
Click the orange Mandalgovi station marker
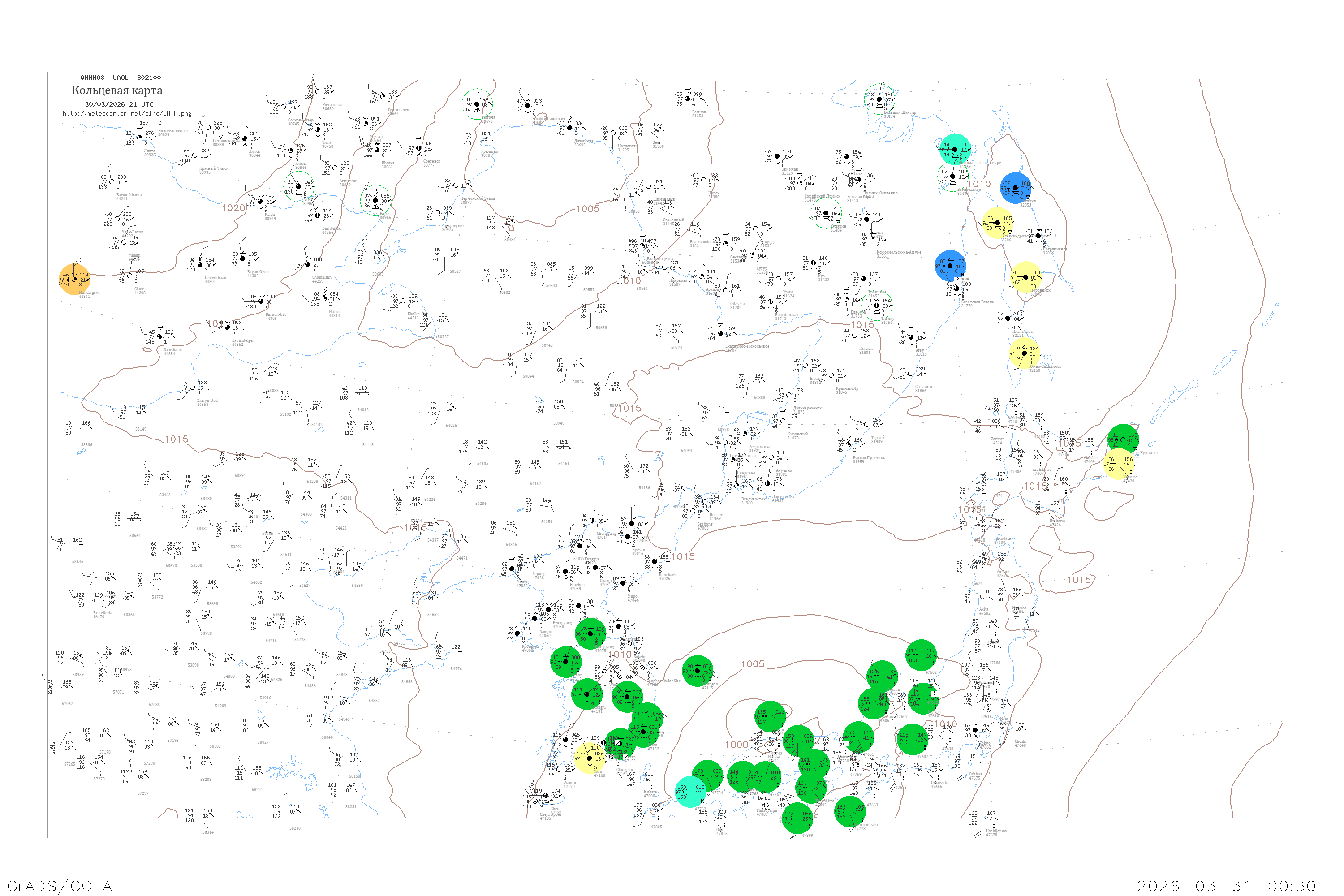(74, 280)
